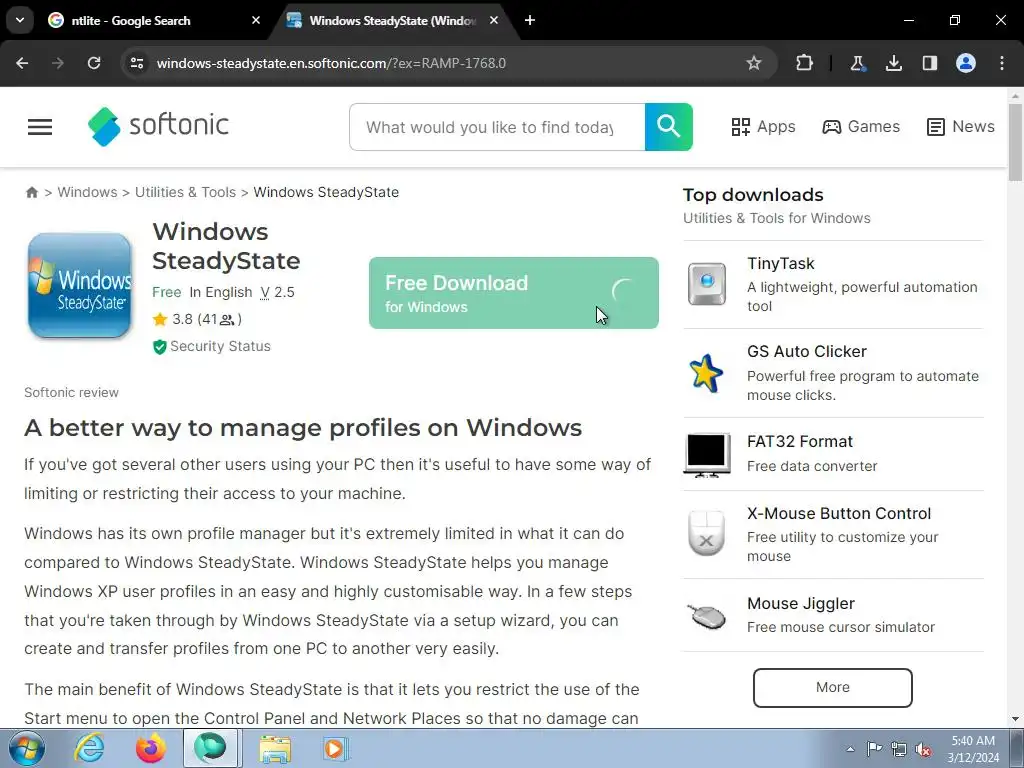Click the muted volume tray icon

pos(924,750)
